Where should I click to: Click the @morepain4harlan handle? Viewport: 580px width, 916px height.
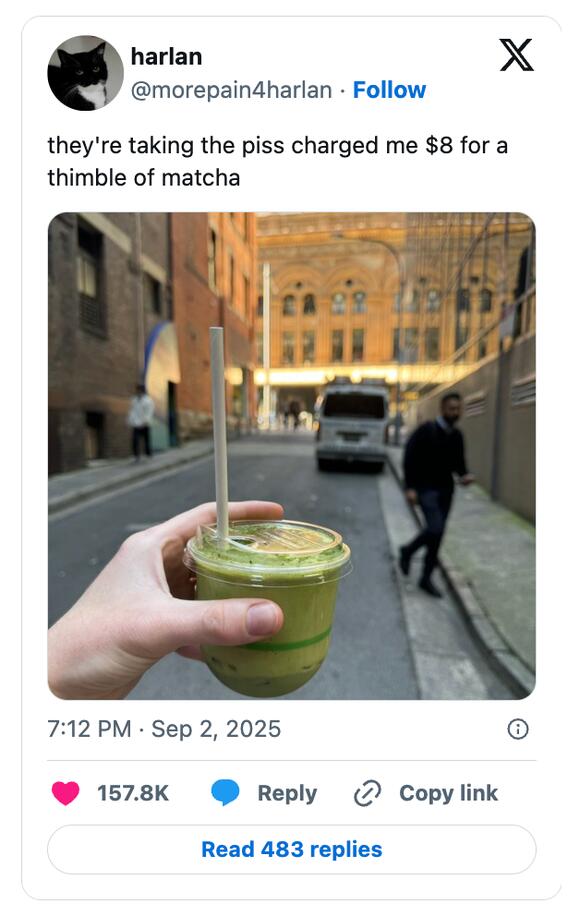click(231, 90)
